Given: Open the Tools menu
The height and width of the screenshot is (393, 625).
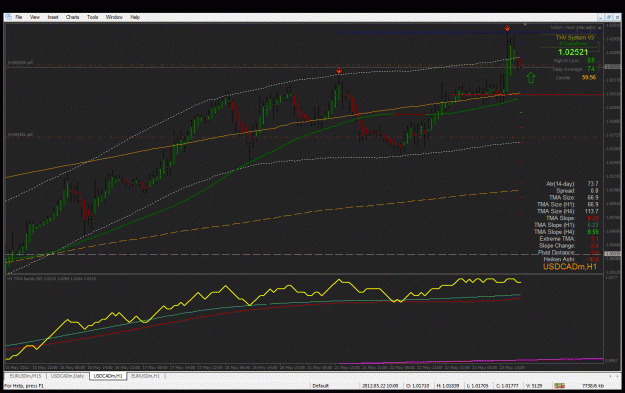Looking at the screenshot, I should pos(92,17).
